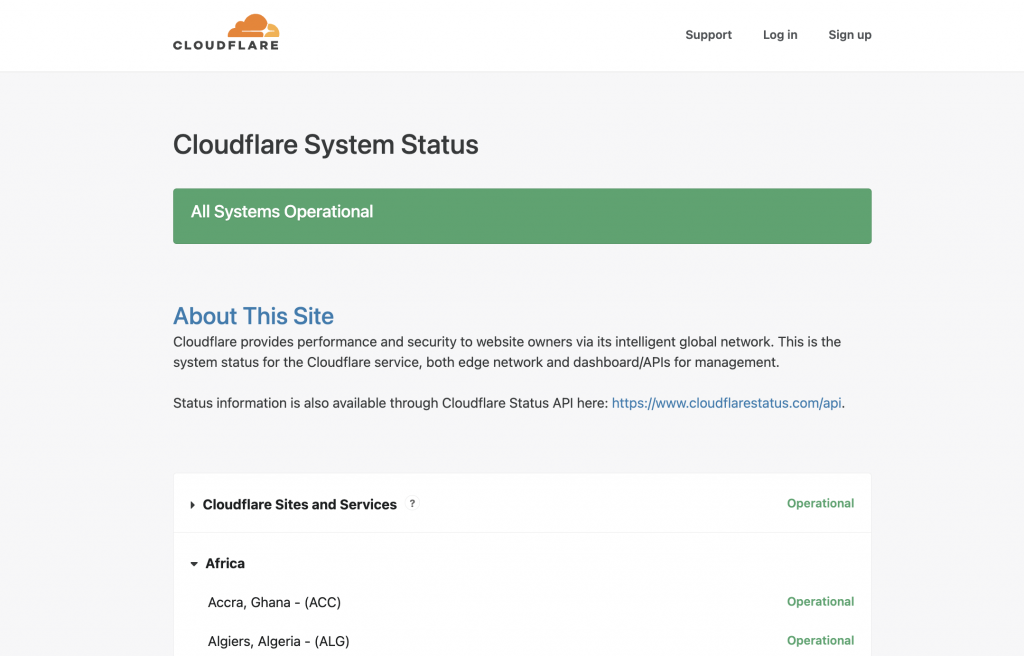
Task: Open the Log in page
Action: pos(780,35)
